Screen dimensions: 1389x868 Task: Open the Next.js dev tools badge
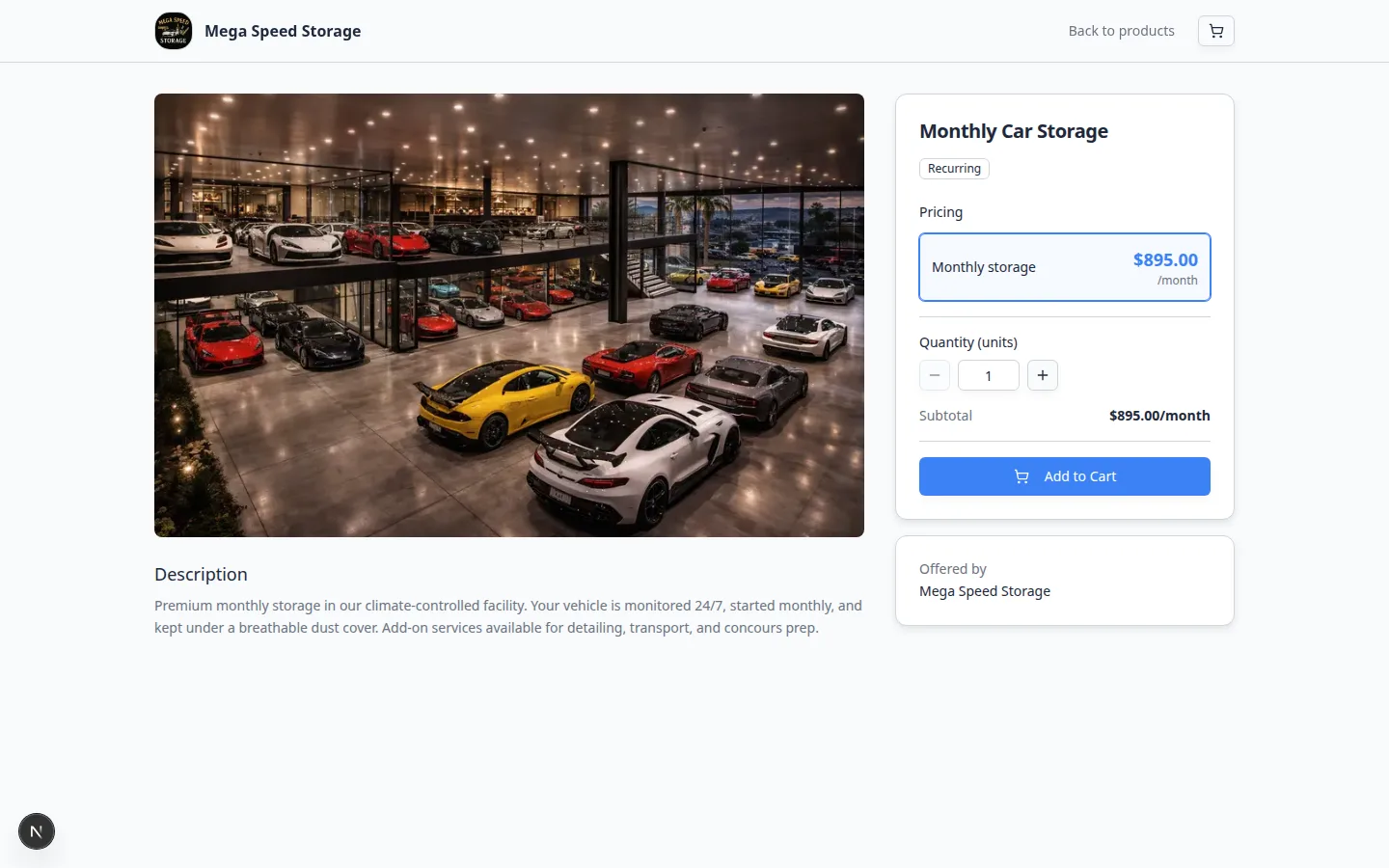37,831
